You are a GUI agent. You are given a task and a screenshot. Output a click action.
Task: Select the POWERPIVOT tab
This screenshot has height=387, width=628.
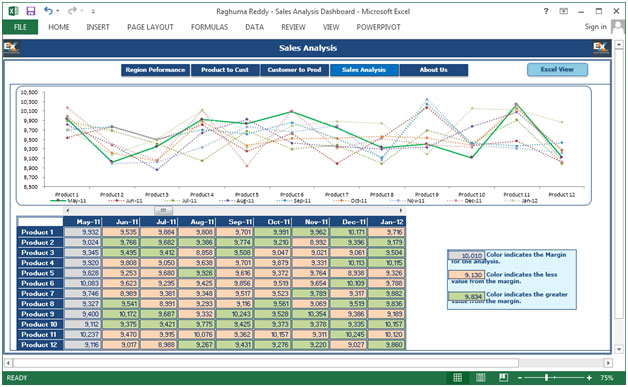coord(378,27)
